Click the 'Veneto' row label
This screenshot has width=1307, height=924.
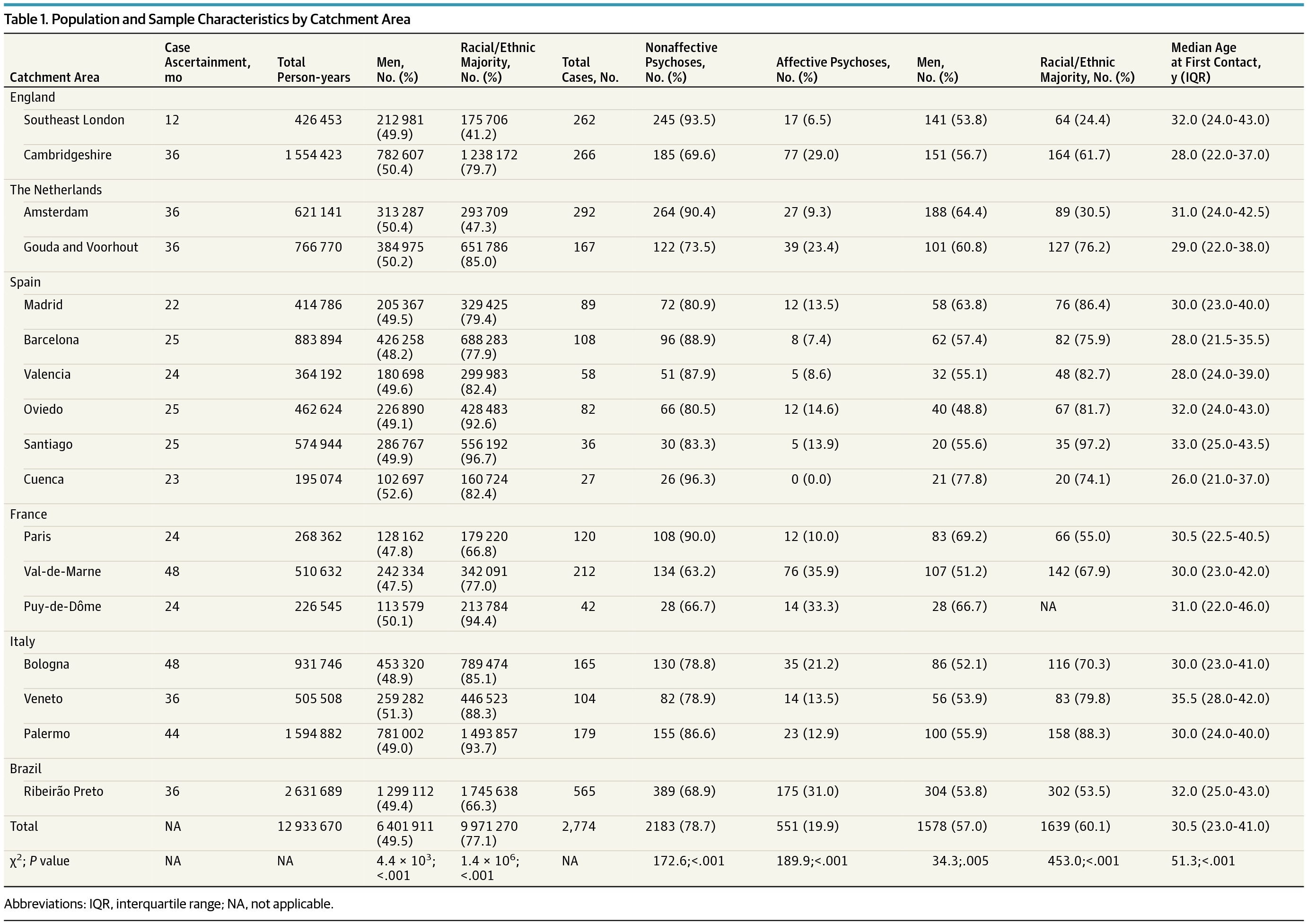click(43, 699)
